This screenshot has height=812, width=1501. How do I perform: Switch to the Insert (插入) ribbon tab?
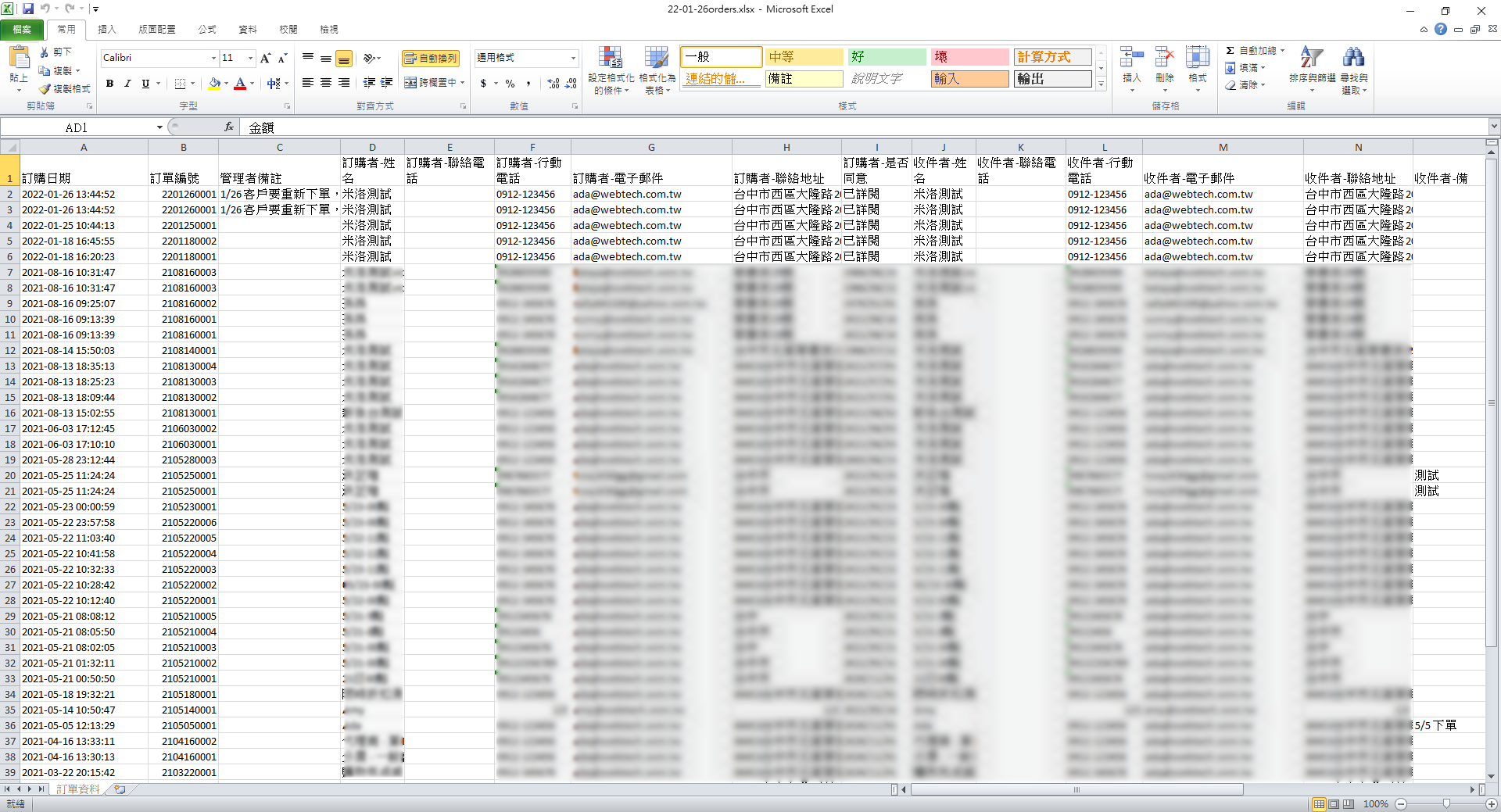tap(107, 29)
